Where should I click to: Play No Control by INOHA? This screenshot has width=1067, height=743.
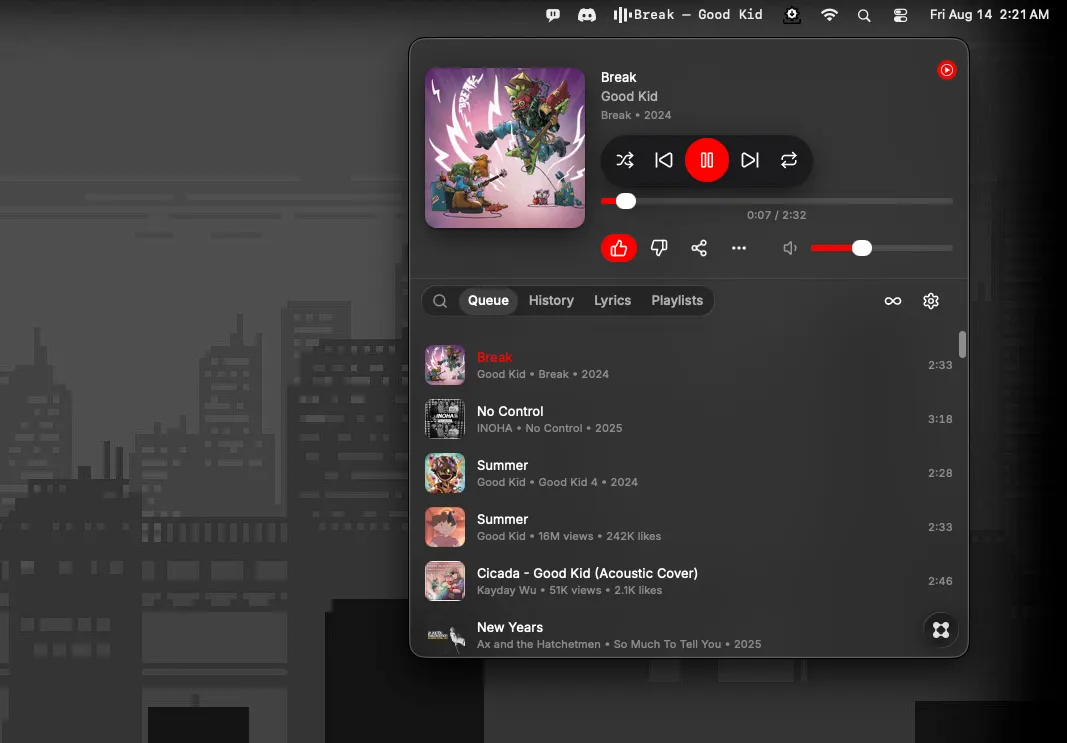[689, 419]
